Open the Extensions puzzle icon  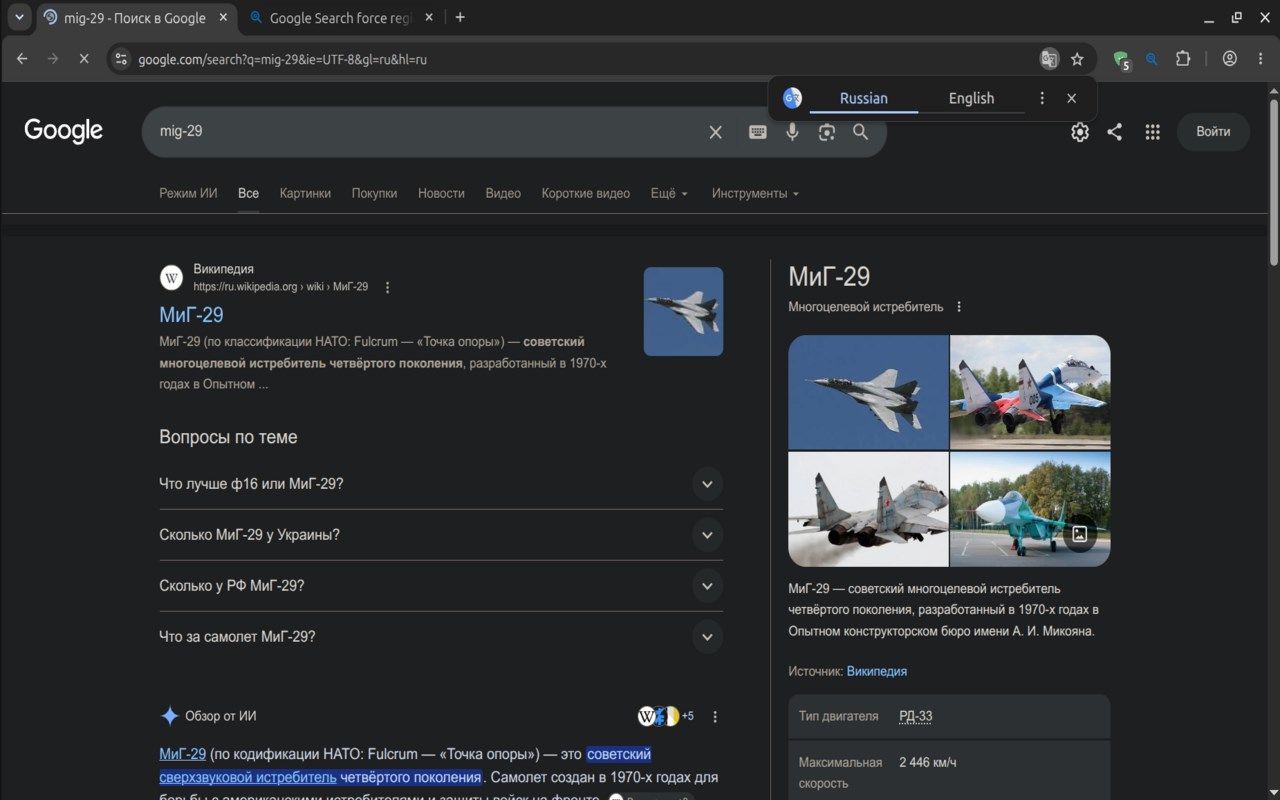click(1183, 59)
